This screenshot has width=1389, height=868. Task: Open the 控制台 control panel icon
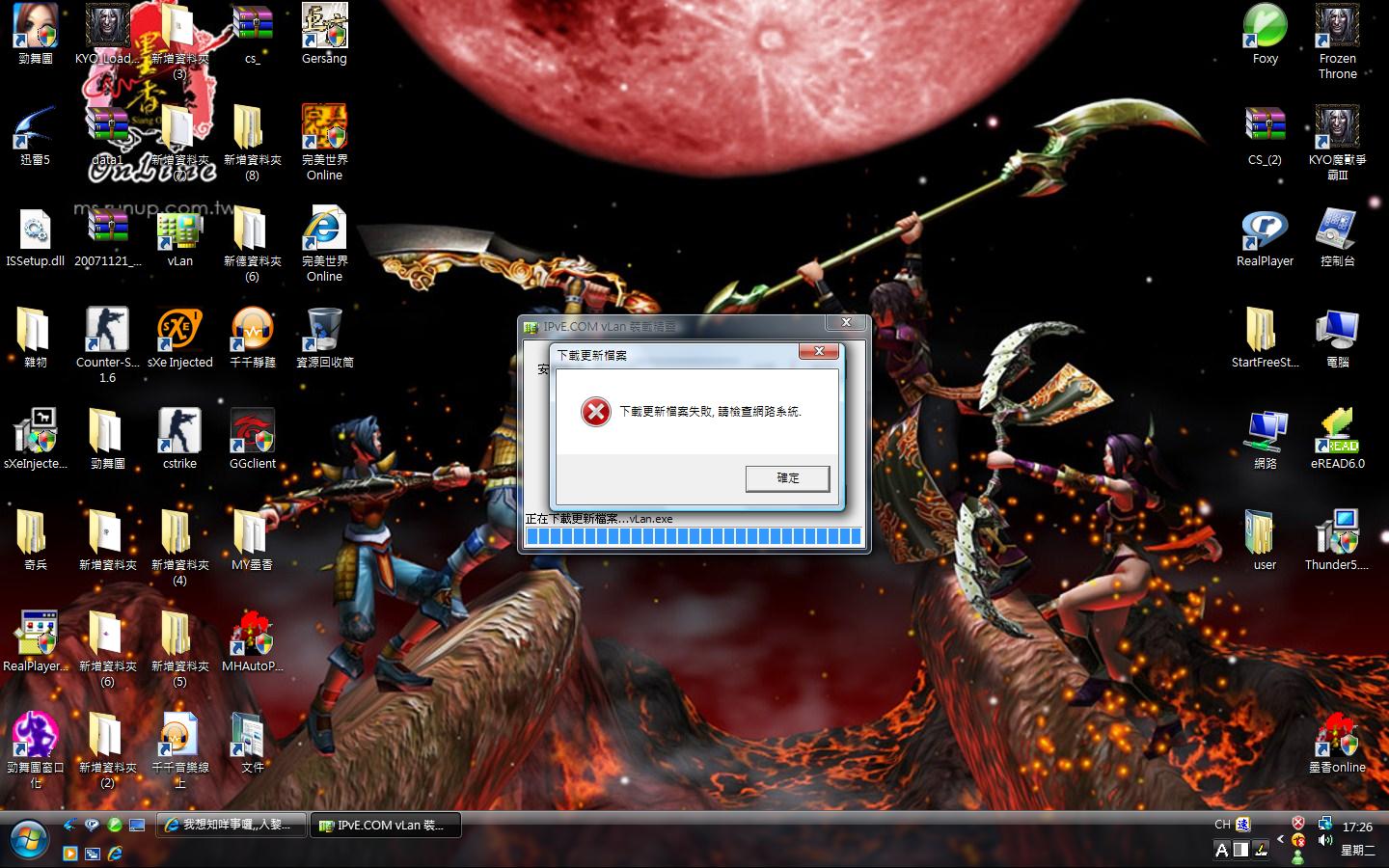click(x=1338, y=237)
